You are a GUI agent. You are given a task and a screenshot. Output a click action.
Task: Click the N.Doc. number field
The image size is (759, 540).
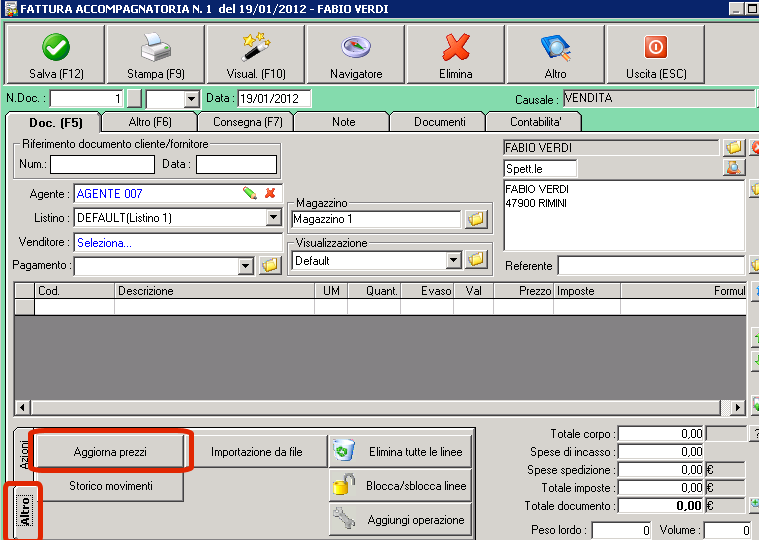tap(87, 99)
